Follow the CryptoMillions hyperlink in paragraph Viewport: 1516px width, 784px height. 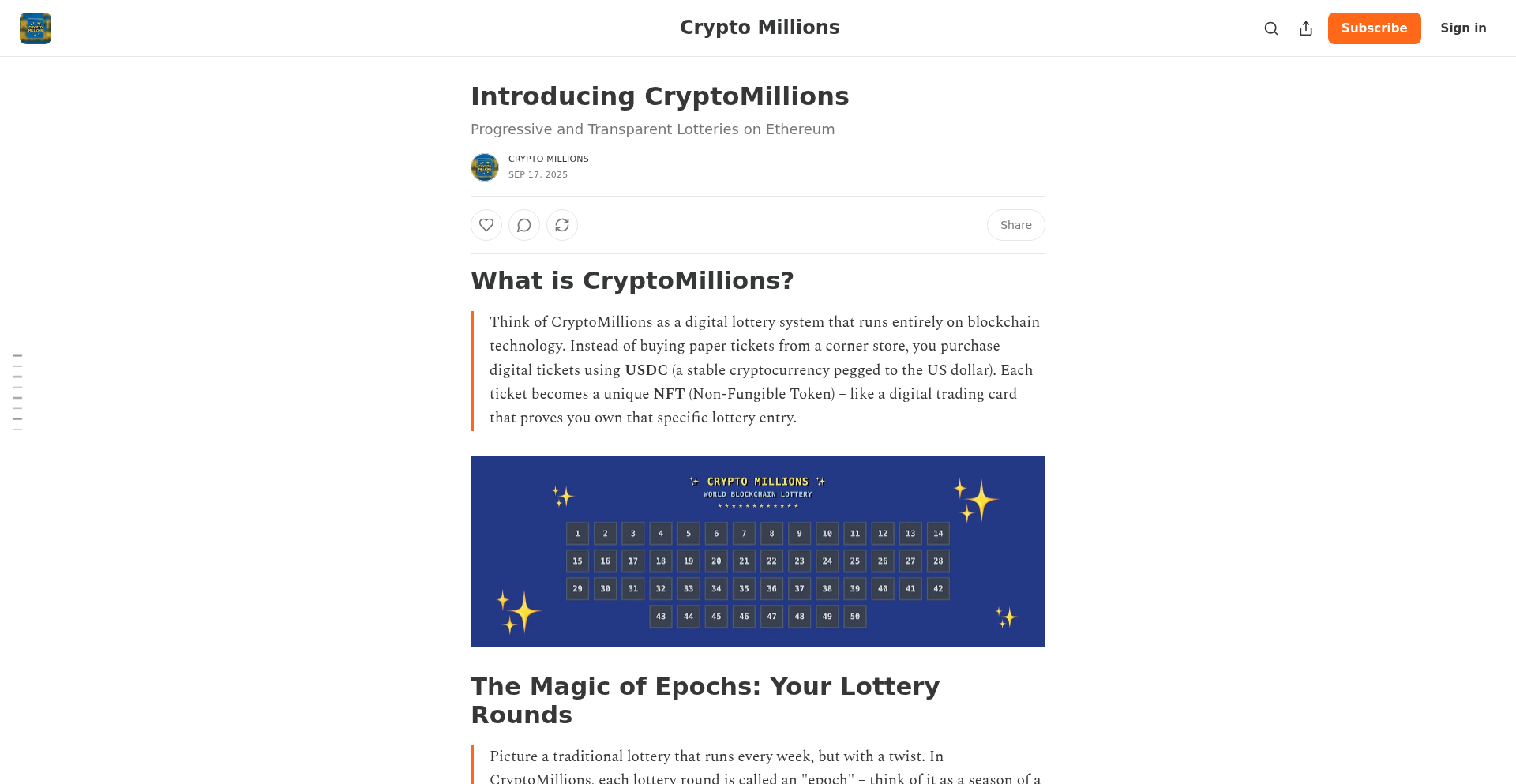602,322
